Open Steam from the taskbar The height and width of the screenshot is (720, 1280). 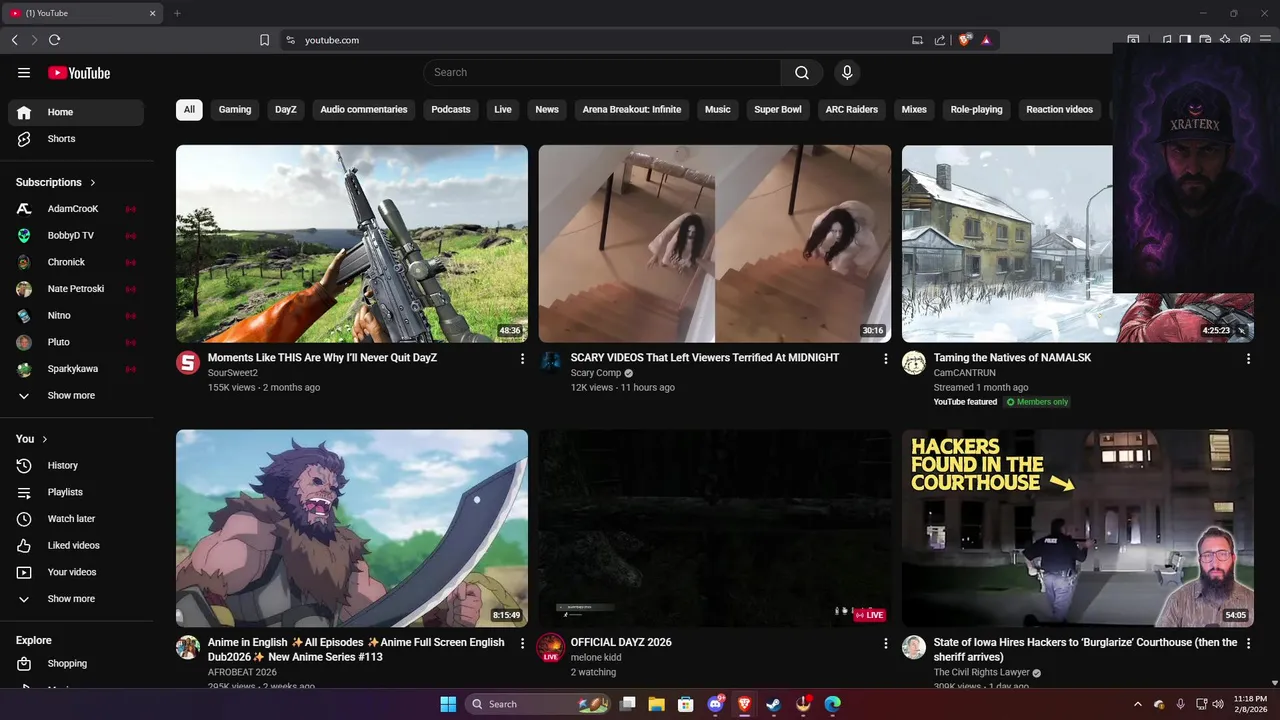tap(773, 704)
